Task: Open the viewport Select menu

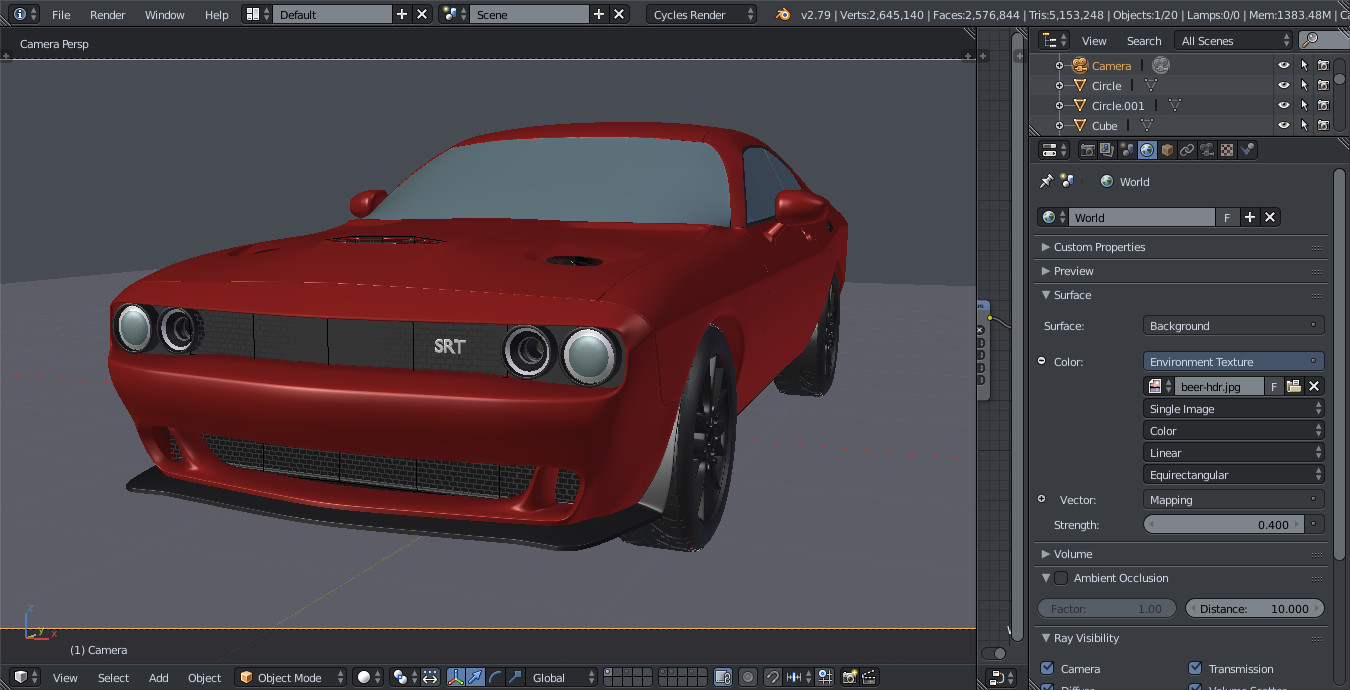Action: coord(114,677)
